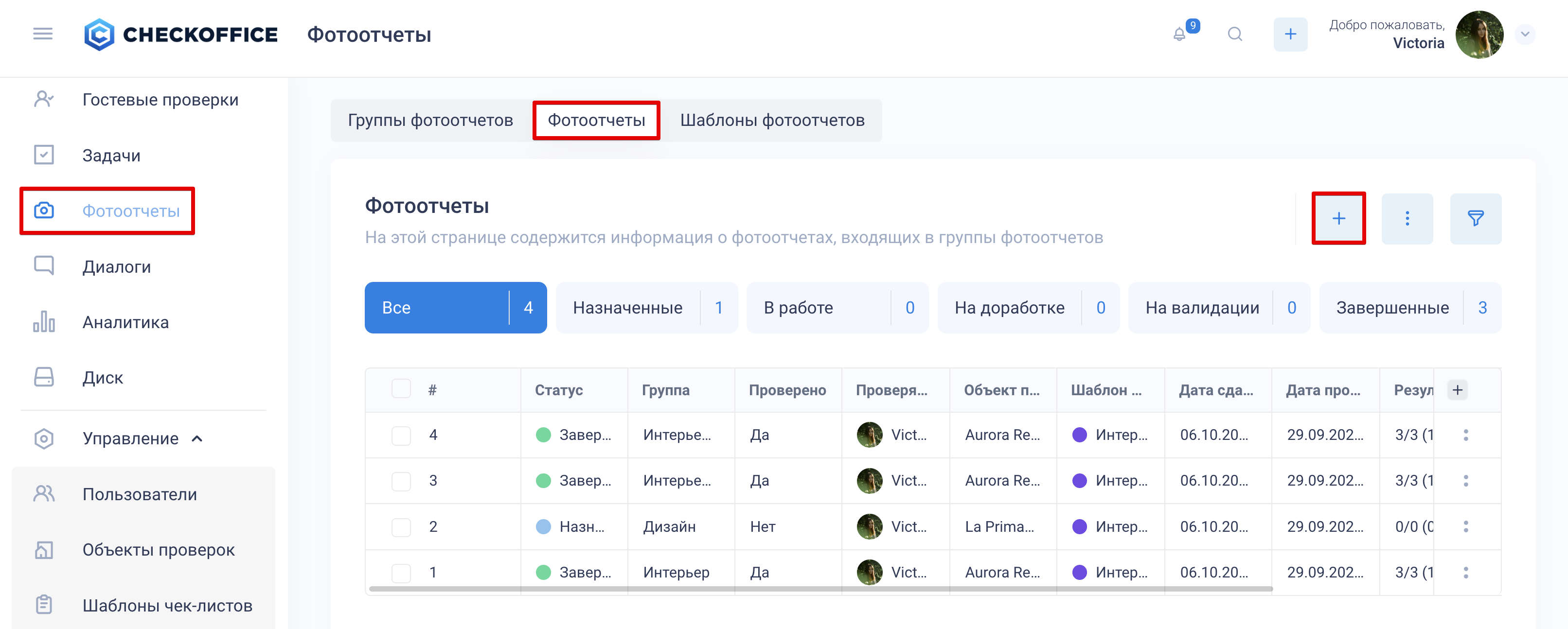Switch to Группы фотоотчетов tab

pos(430,121)
